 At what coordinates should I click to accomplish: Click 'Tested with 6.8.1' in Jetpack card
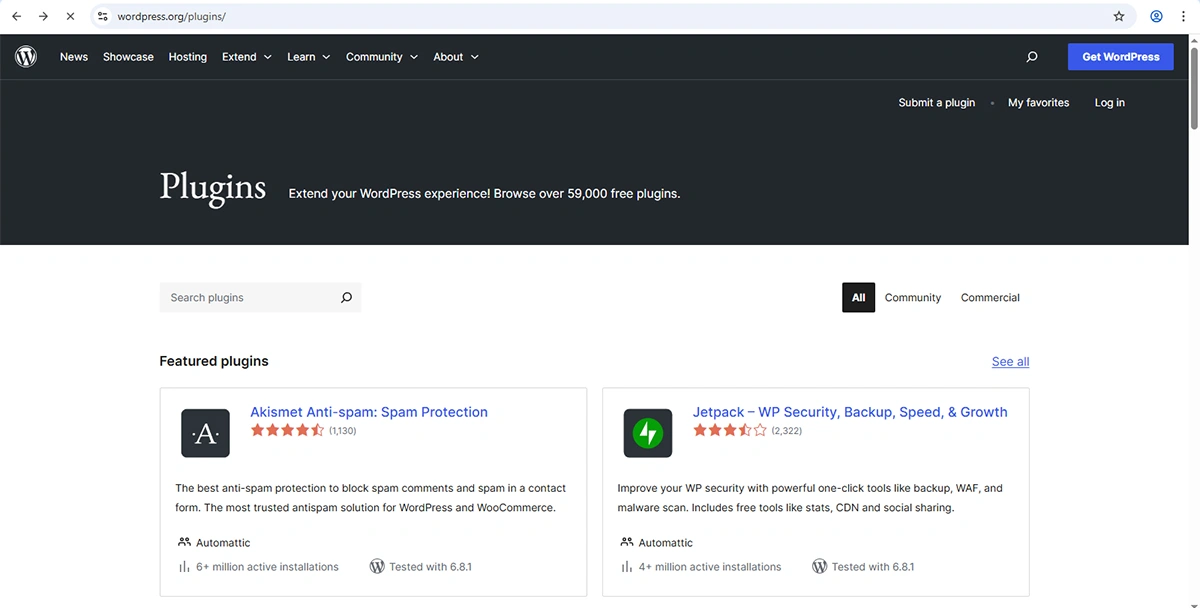pyautogui.click(x=873, y=567)
